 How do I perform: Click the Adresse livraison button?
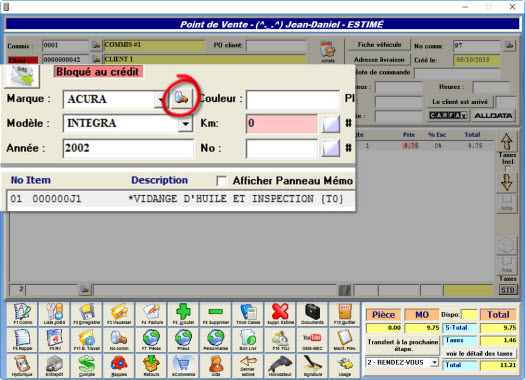pos(379,60)
